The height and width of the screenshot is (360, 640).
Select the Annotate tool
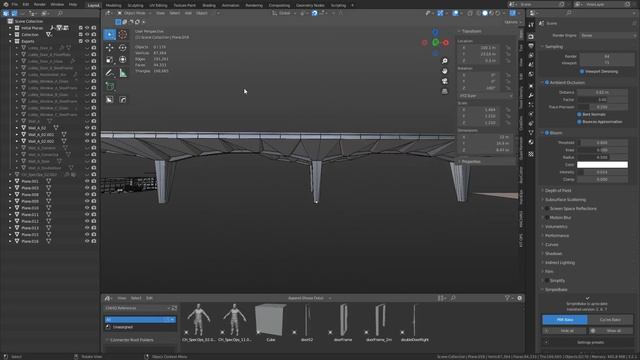(x=110, y=73)
